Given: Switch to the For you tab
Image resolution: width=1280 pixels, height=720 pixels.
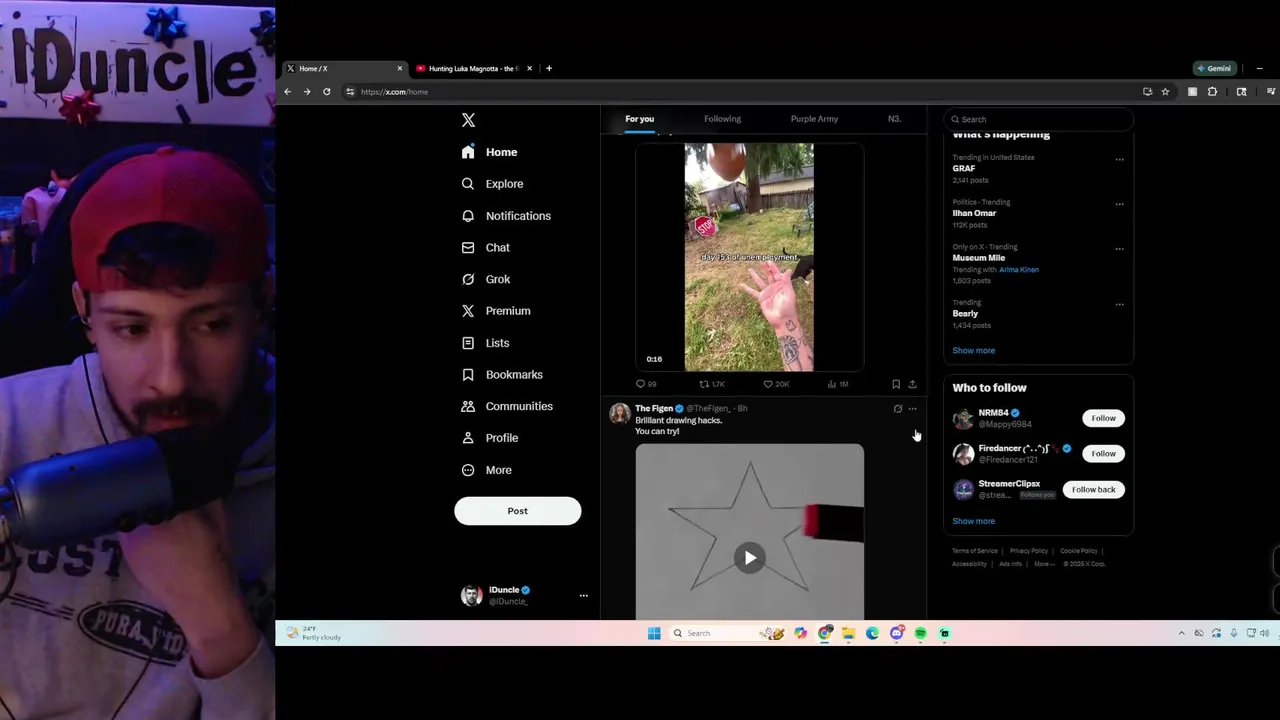Looking at the screenshot, I should coord(639,119).
